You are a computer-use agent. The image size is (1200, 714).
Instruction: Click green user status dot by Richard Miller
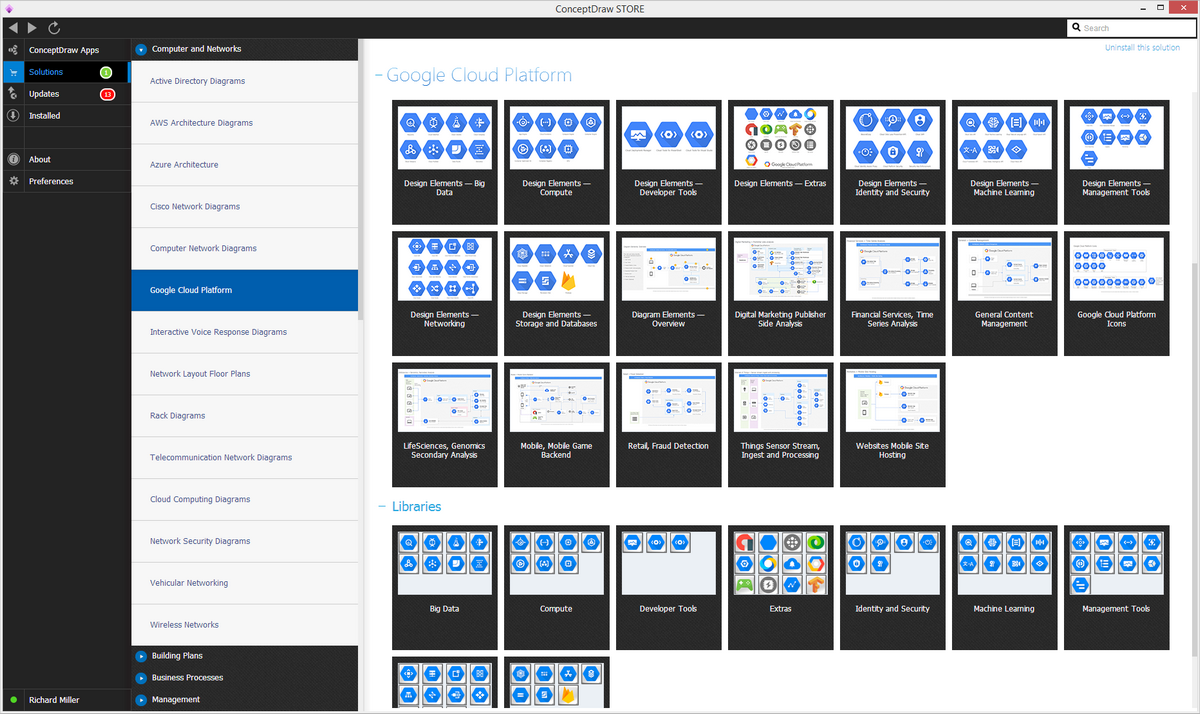tap(13, 700)
